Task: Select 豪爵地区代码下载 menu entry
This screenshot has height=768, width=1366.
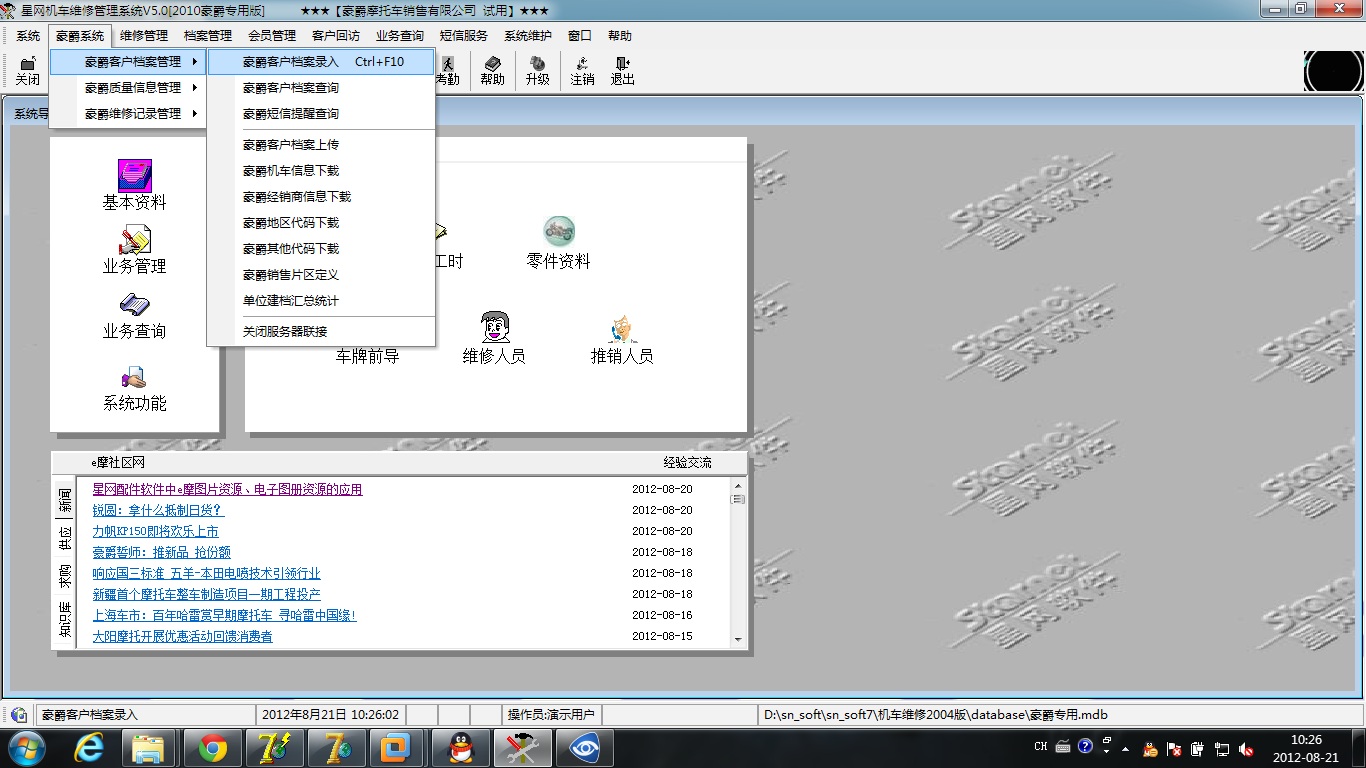Action: (321, 222)
